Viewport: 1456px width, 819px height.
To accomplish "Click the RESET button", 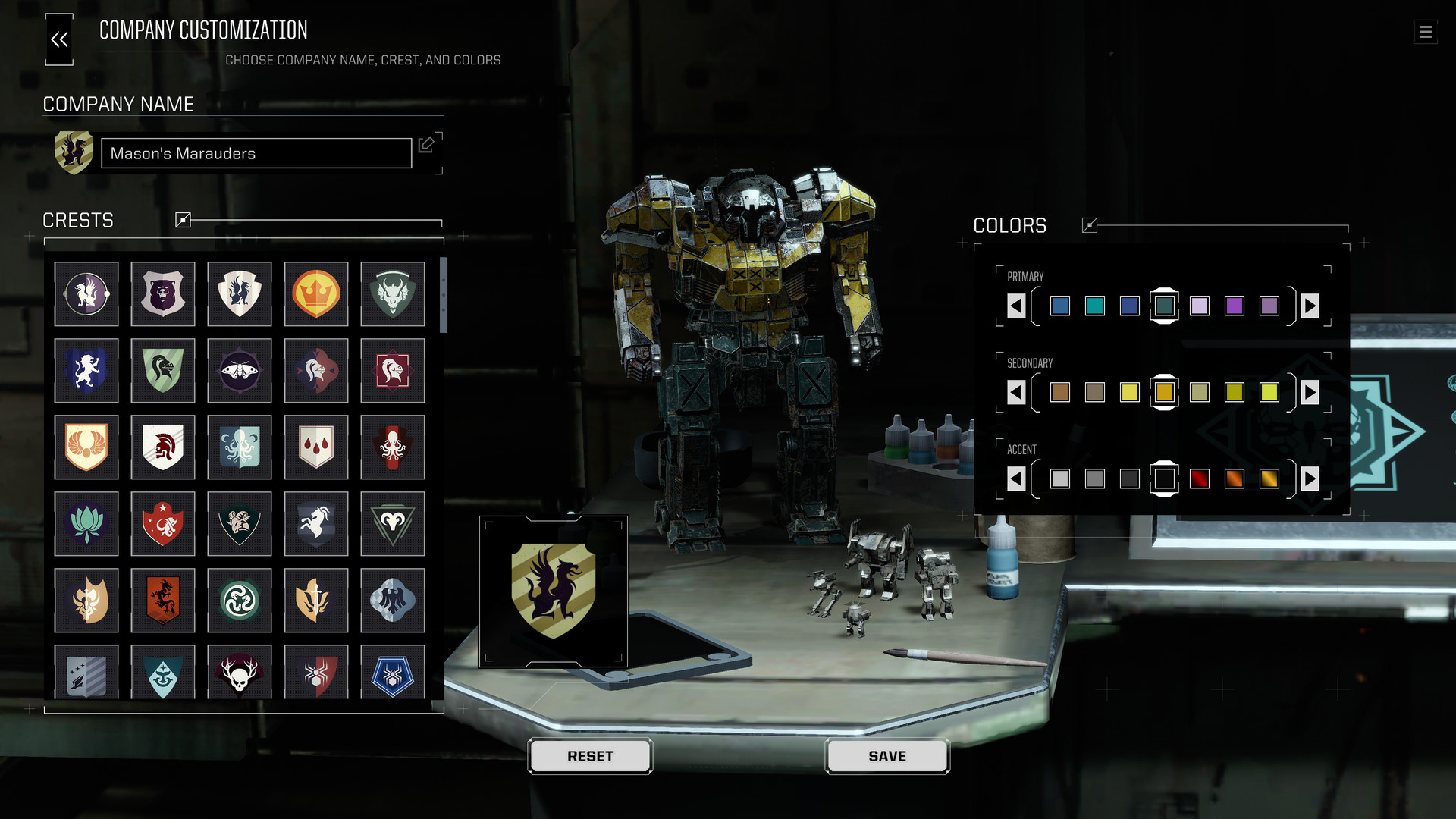I will pyautogui.click(x=590, y=756).
